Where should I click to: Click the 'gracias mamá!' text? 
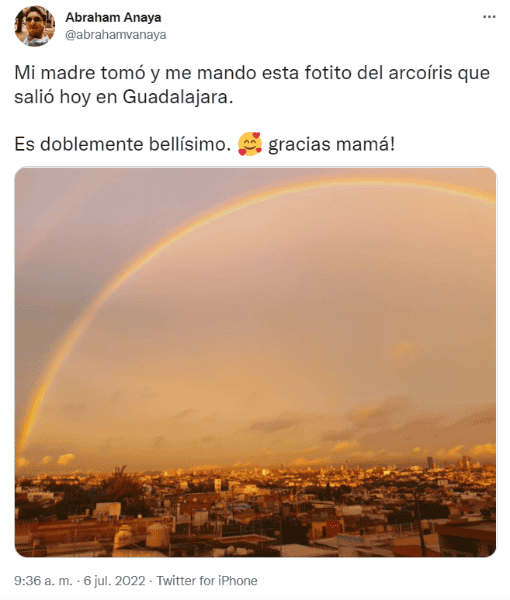(331, 145)
